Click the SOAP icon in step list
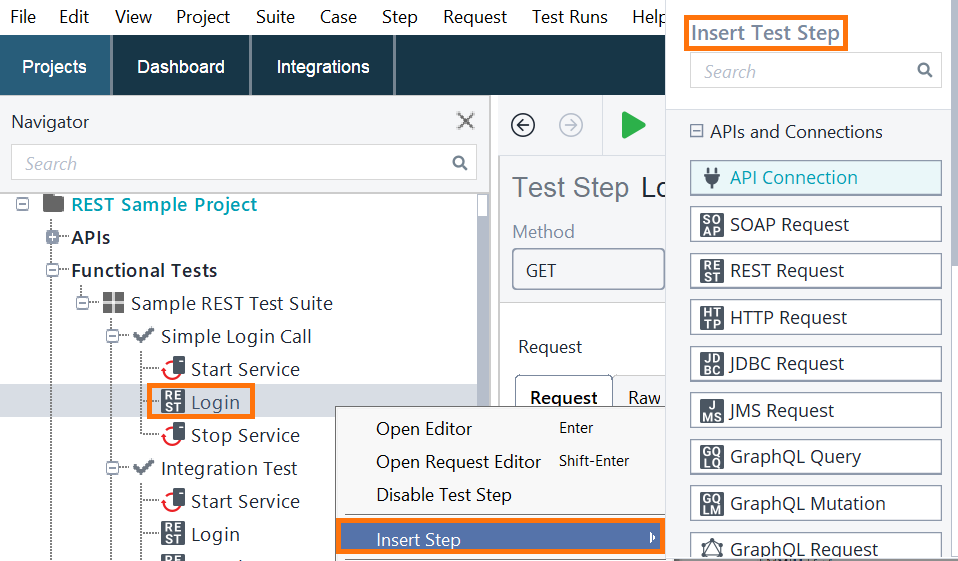The height and width of the screenshot is (561, 958). 712,225
